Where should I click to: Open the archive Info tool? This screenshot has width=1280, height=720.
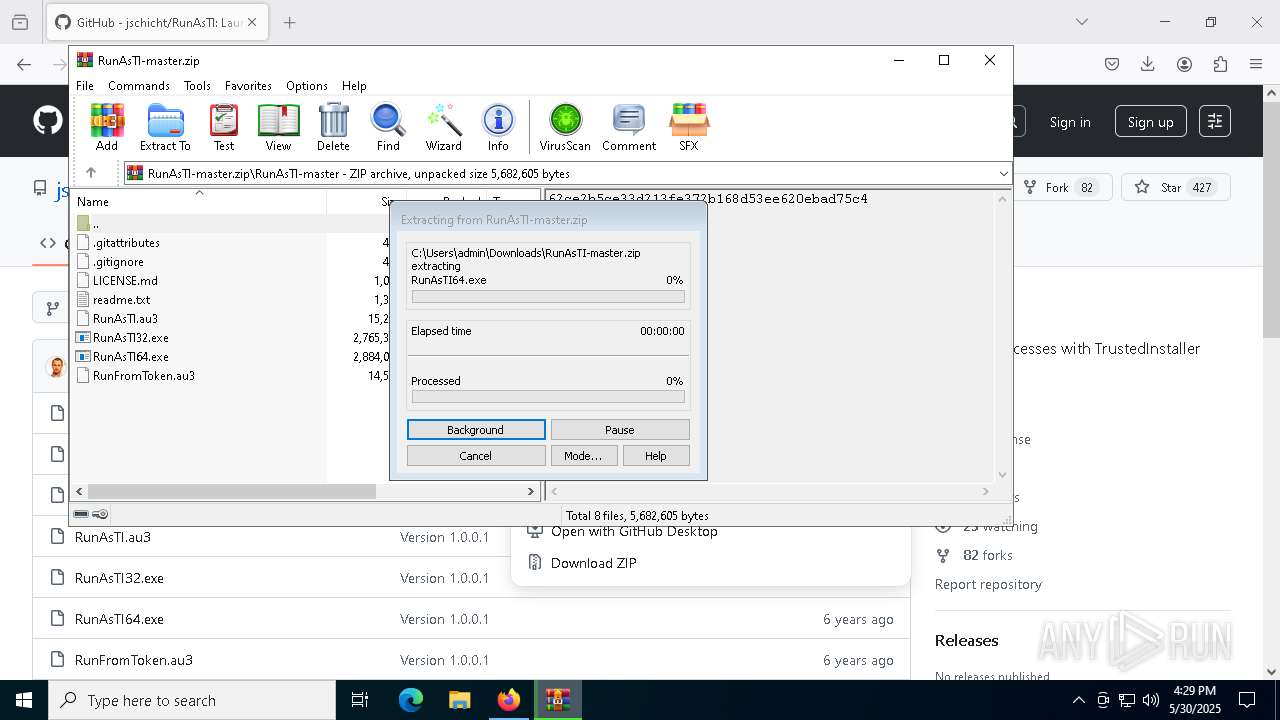click(498, 127)
